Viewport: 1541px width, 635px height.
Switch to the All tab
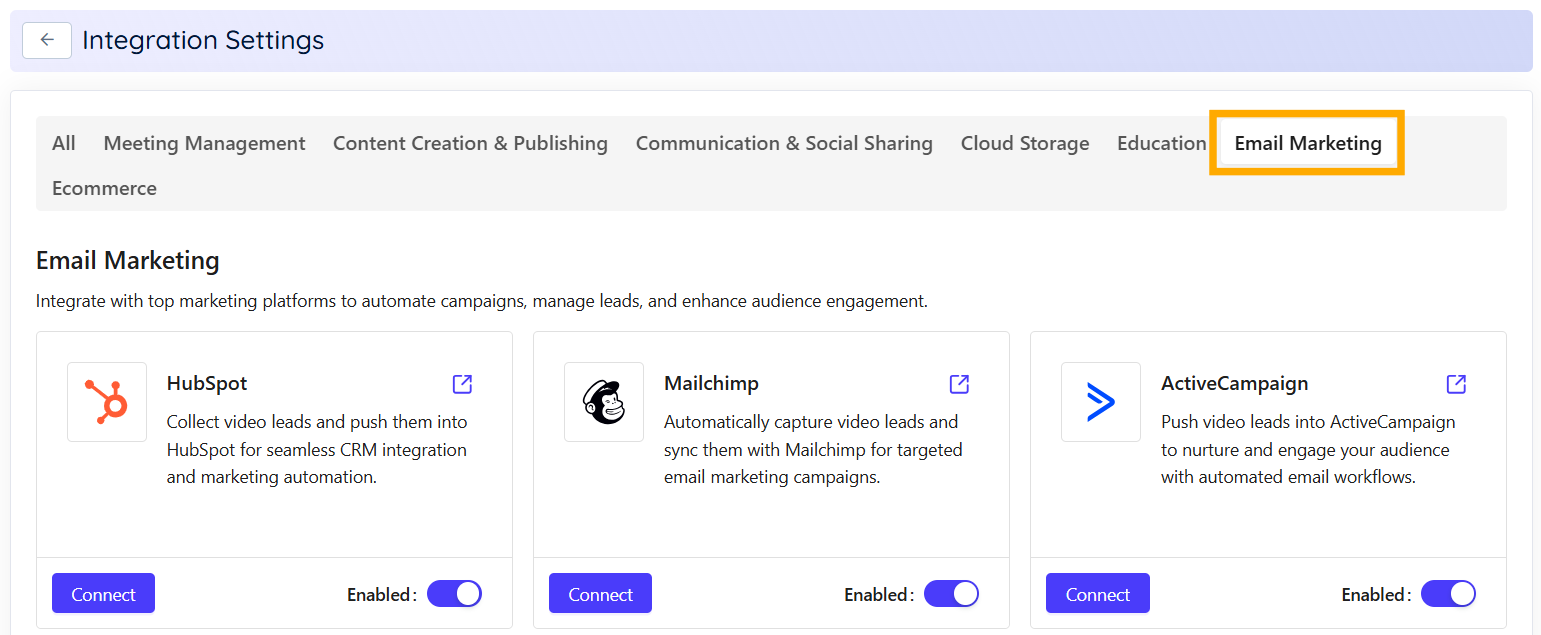63,143
